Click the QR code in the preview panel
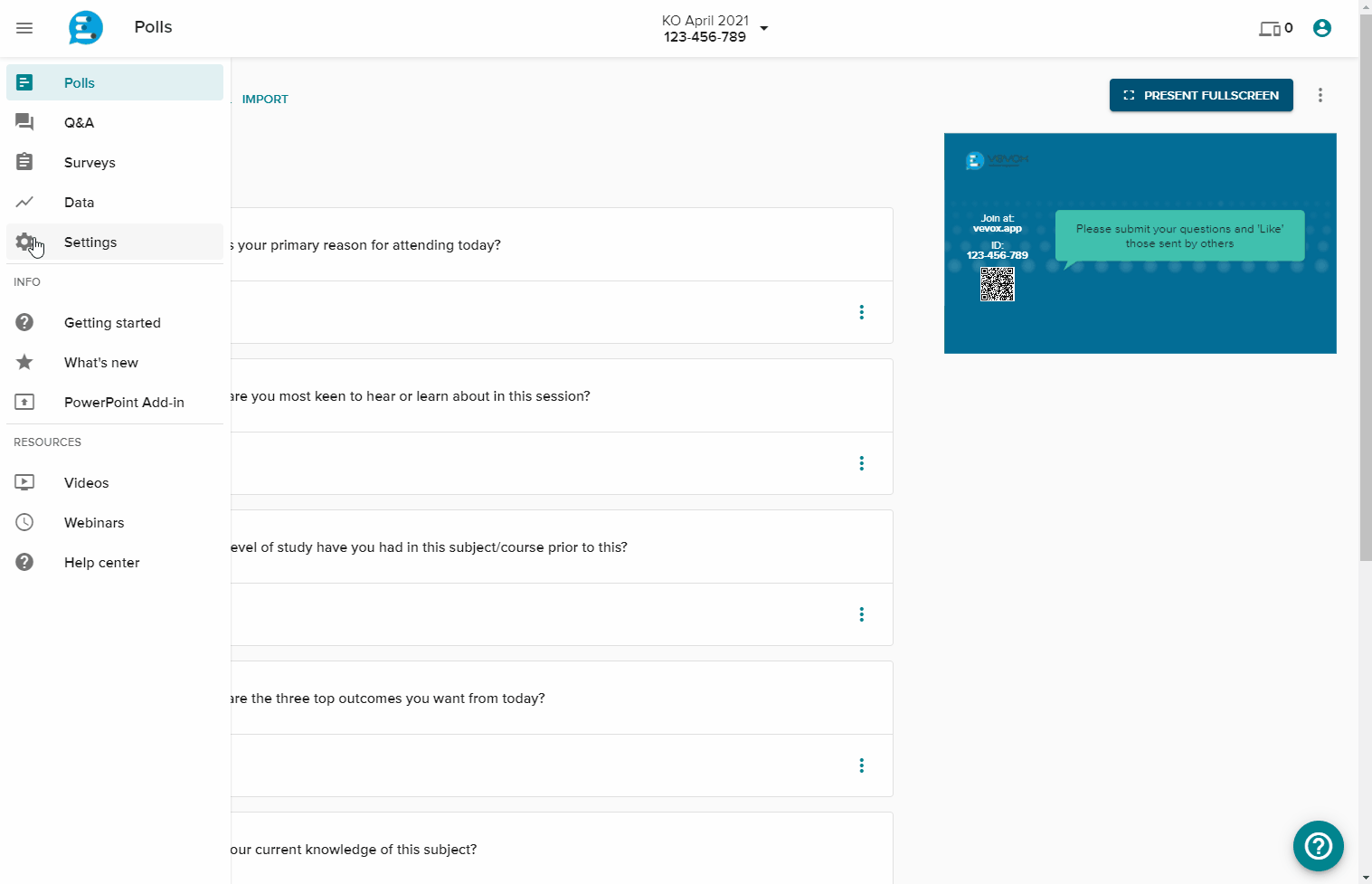This screenshot has width=1372, height=884. point(997,284)
